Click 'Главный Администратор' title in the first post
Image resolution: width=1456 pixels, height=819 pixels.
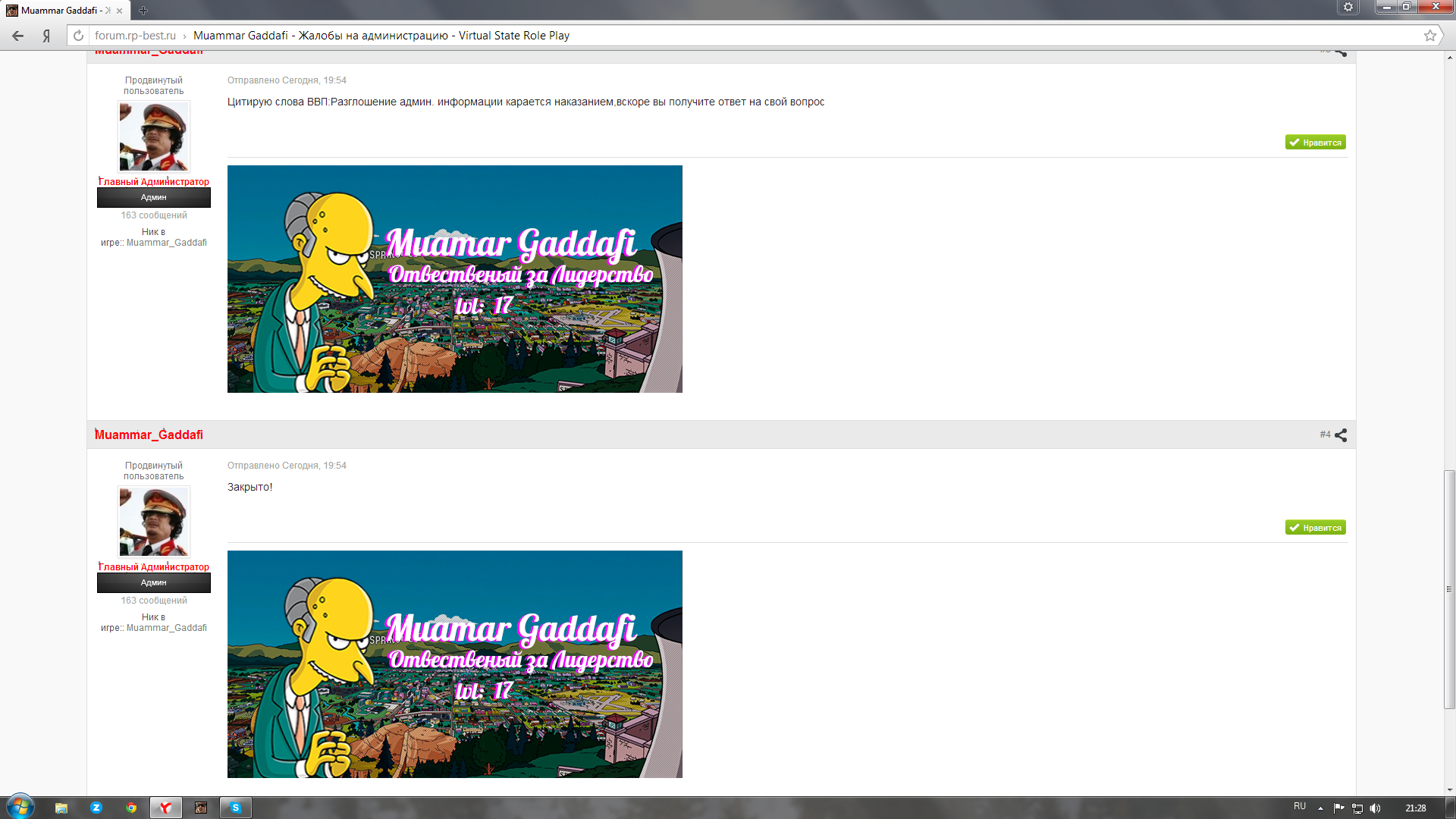coord(154,182)
